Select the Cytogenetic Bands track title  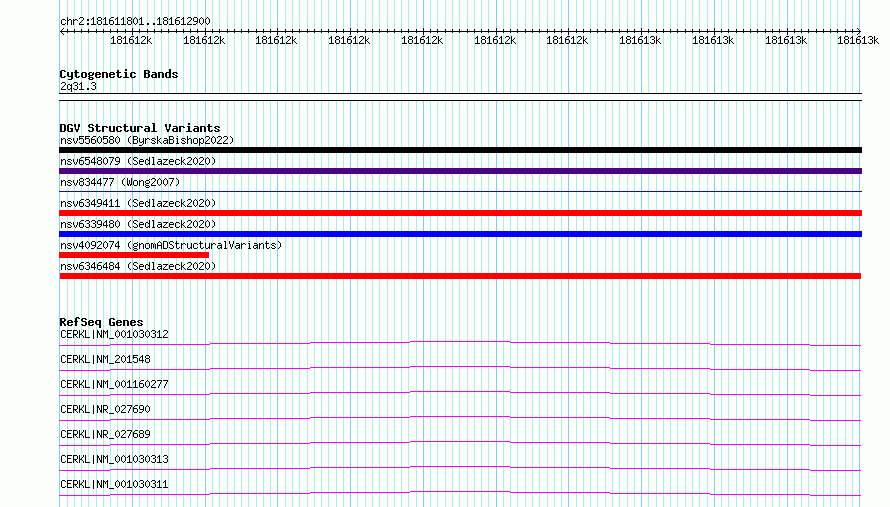pyautogui.click(x=119, y=74)
